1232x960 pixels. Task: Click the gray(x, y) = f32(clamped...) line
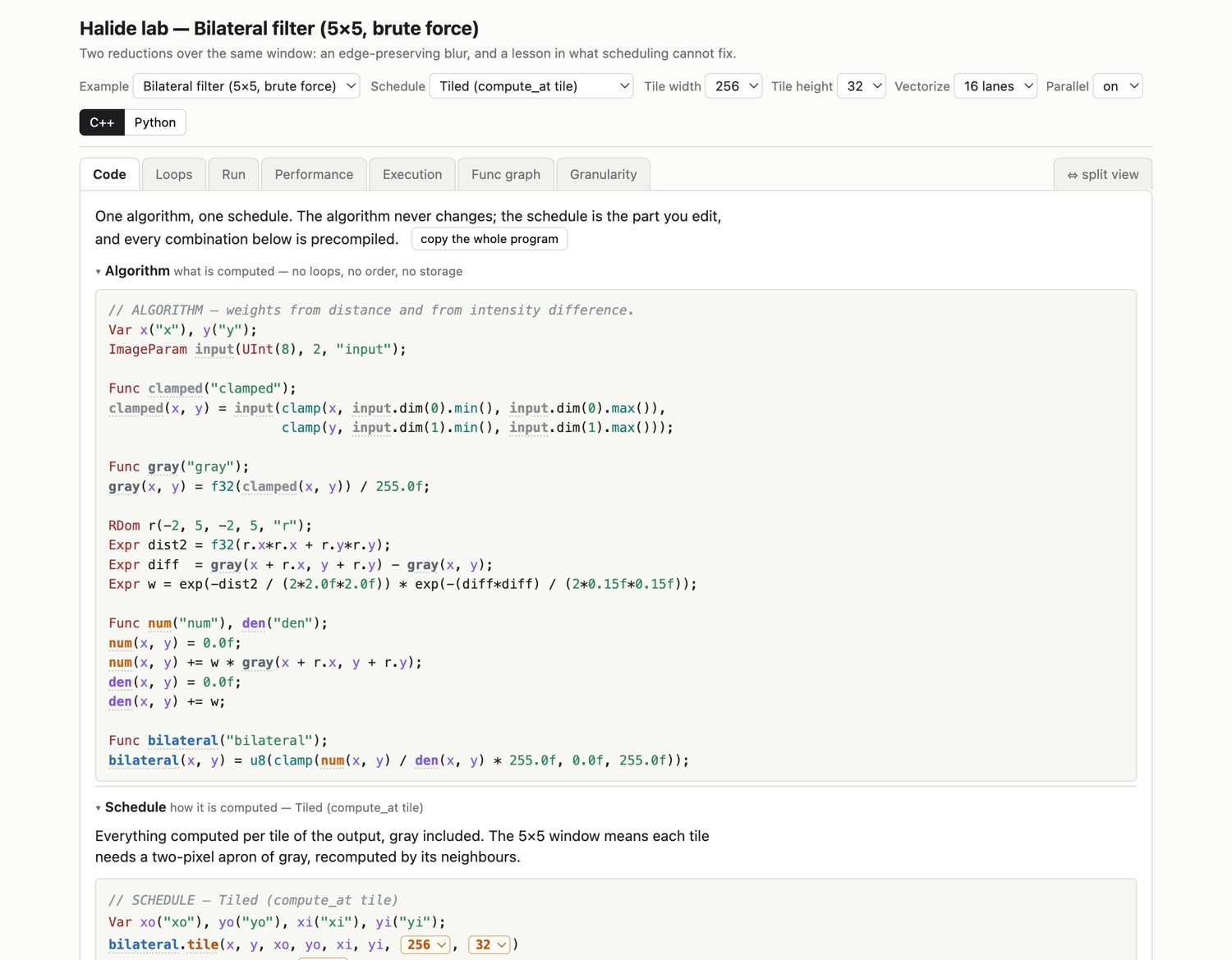[x=269, y=486]
